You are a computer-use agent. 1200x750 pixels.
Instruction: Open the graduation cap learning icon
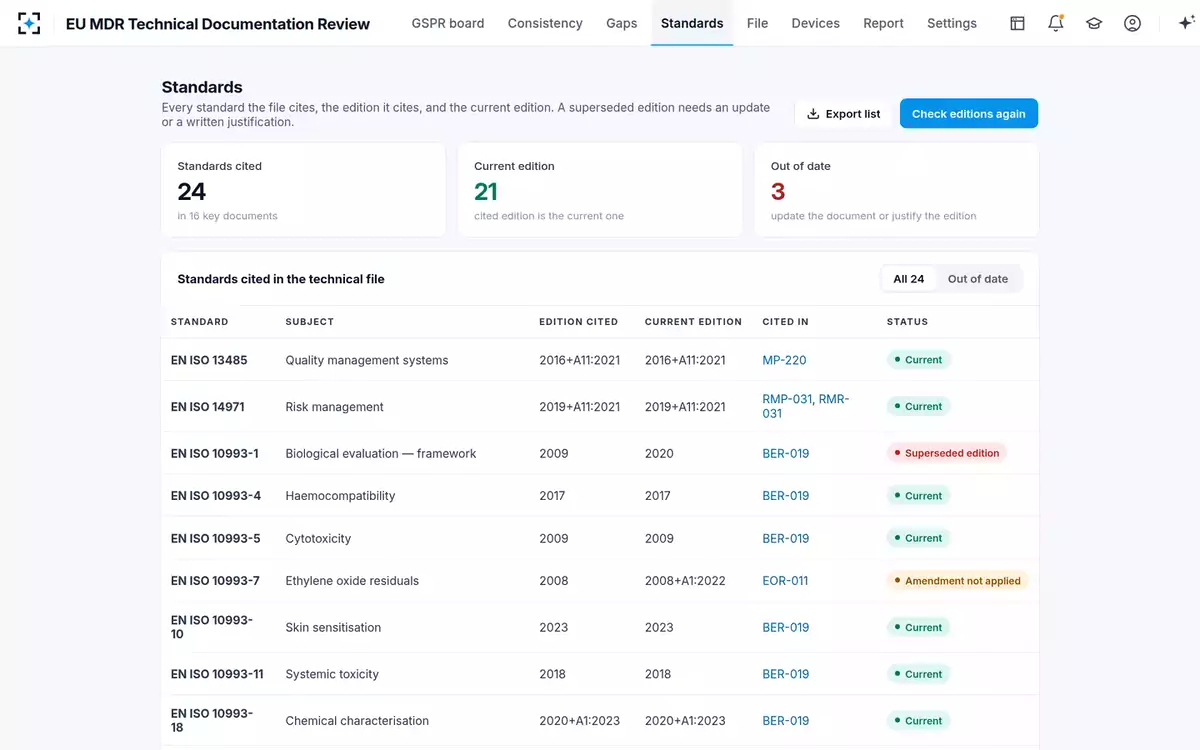tap(1094, 23)
